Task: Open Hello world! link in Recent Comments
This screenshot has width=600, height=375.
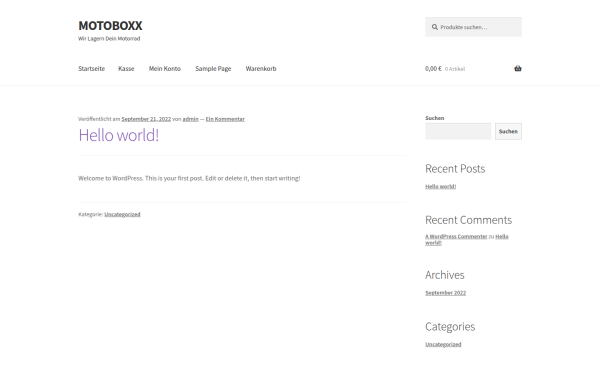Action: [x=467, y=240]
